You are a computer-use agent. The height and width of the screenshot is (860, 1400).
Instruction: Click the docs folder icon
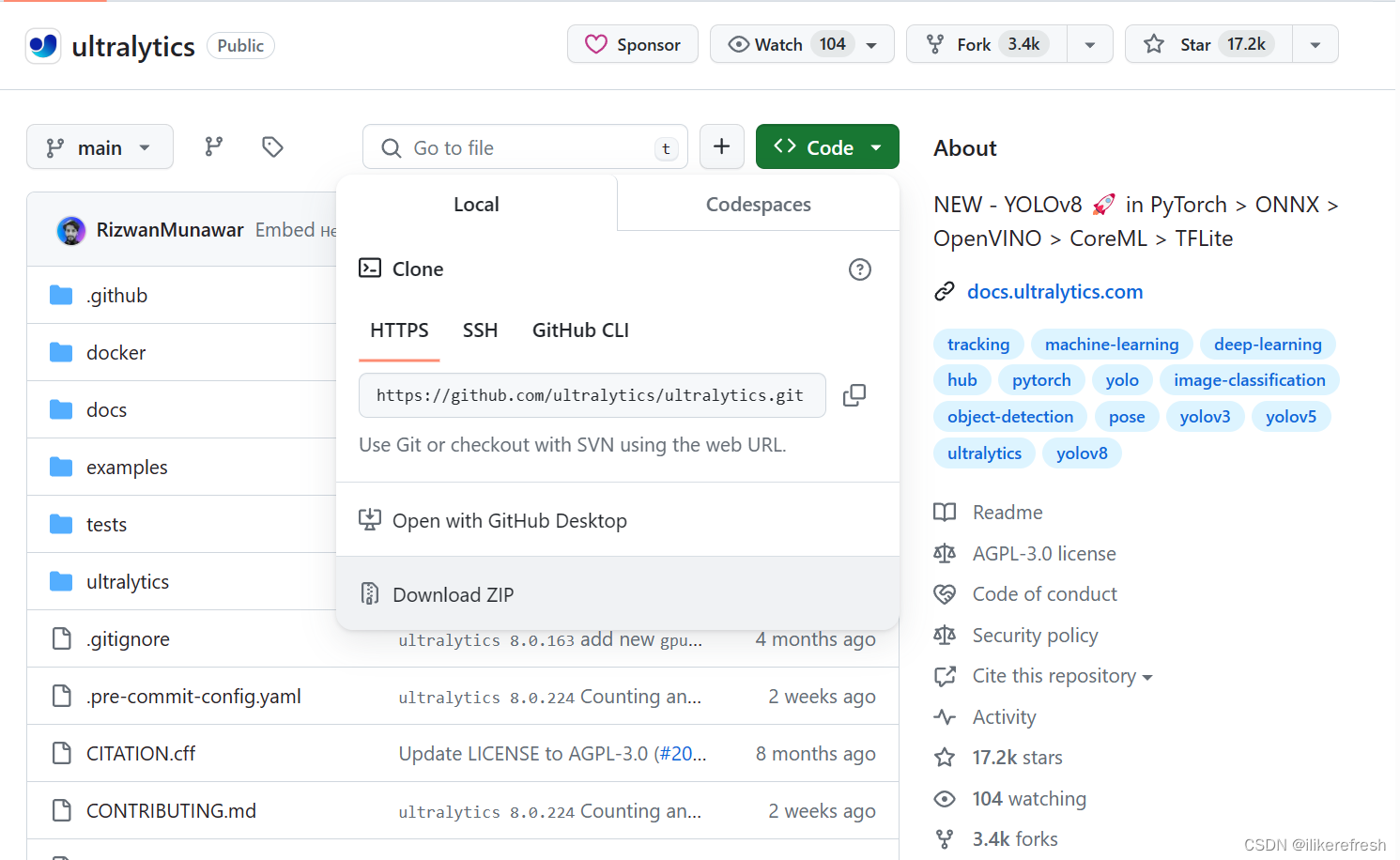tap(61, 409)
